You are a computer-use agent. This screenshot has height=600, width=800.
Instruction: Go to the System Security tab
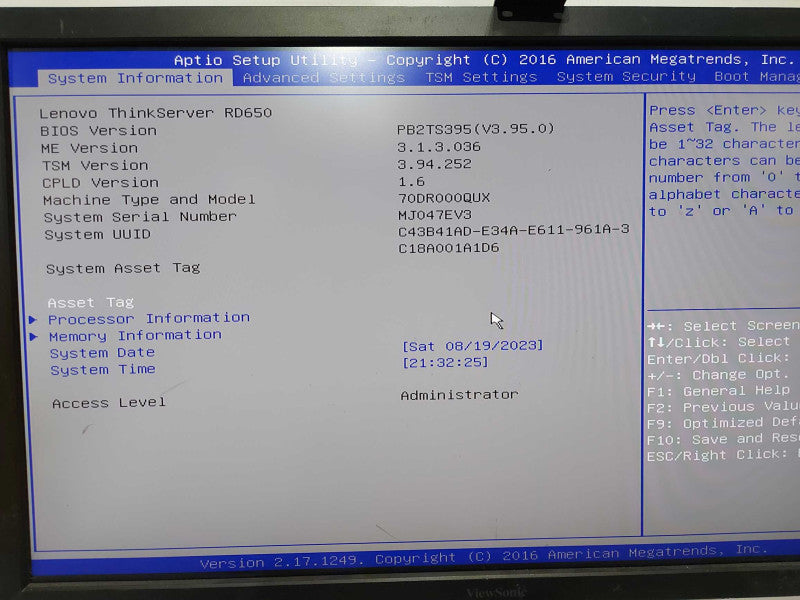[626, 77]
